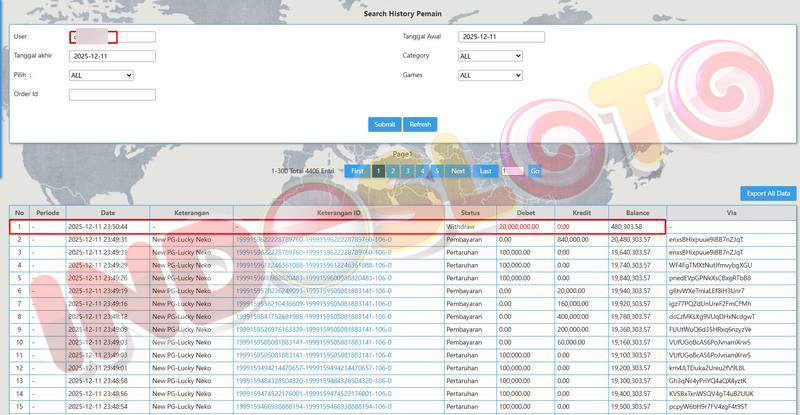The image size is (800, 415).
Task: Click the Tanggal akhir date field
Action: pyautogui.click(x=112, y=56)
